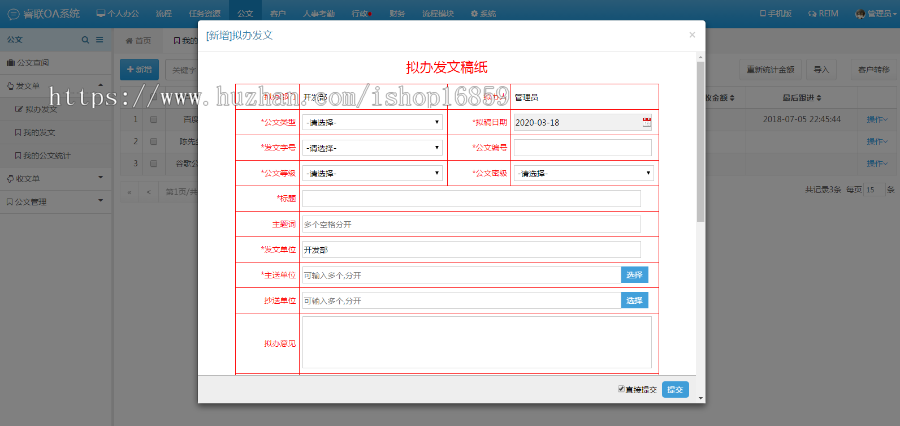Screen dimensions: 900x426
Task: Click the 抄送单位 input field
Action: coord(461,300)
